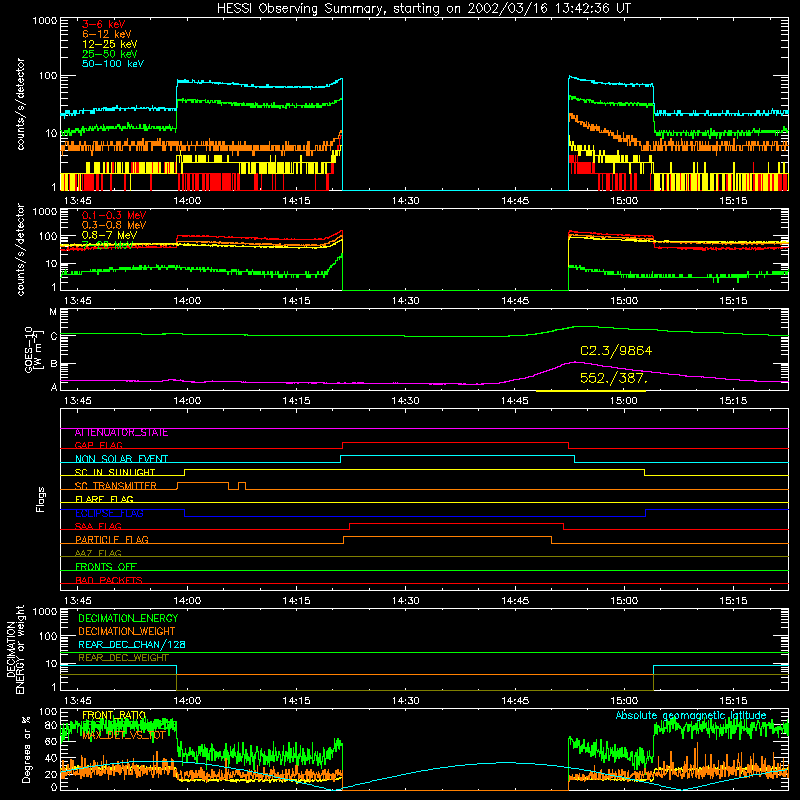The image size is (800, 800).
Task: Click the 0.8-7 MeV legend label
Action: pyautogui.click(x=109, y=235)
